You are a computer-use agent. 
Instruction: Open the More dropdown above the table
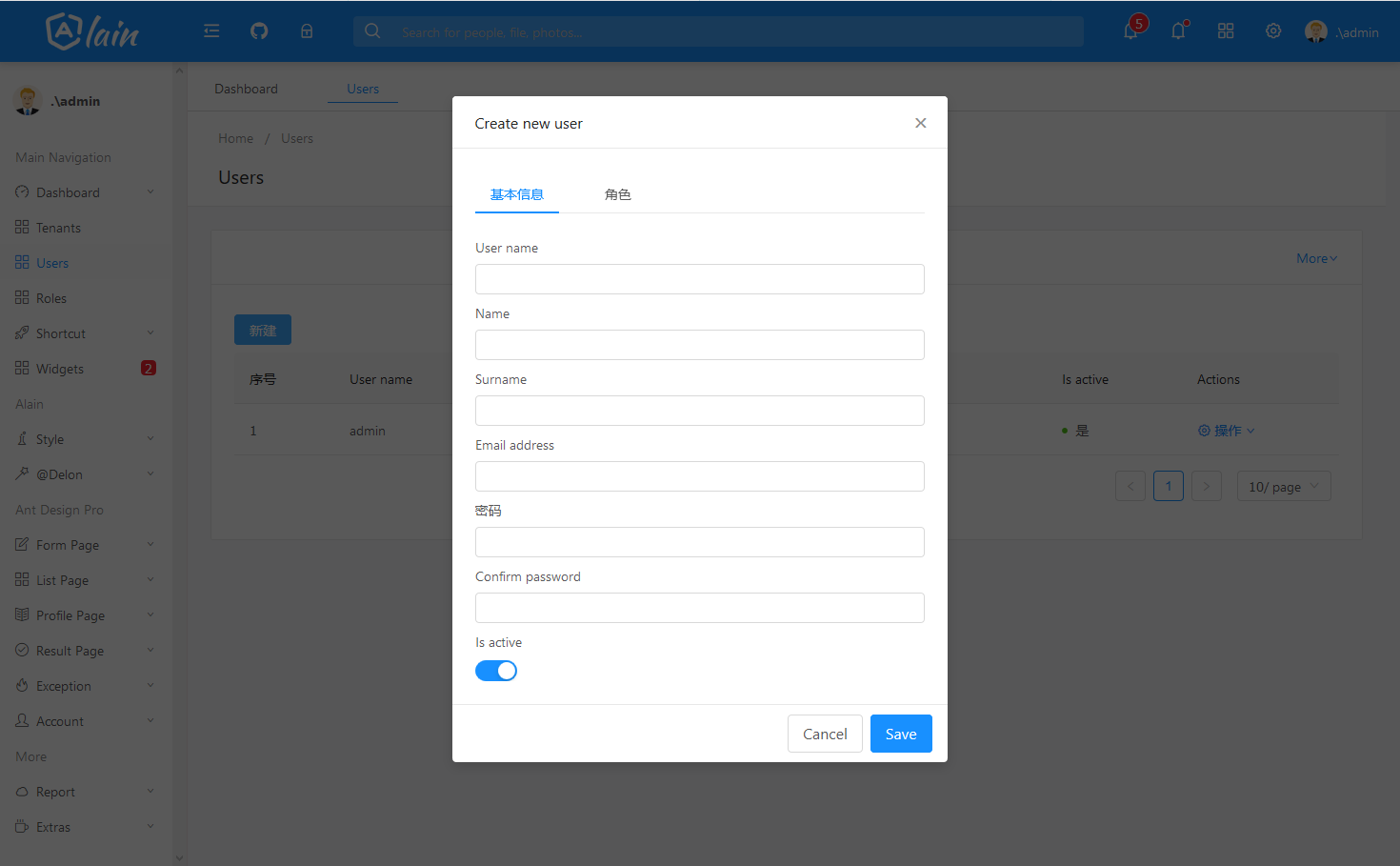click(x=1317, y=258)
